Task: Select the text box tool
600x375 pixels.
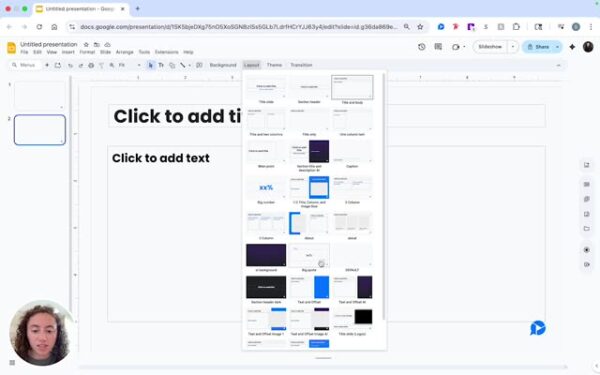Action: pos(161,65)
